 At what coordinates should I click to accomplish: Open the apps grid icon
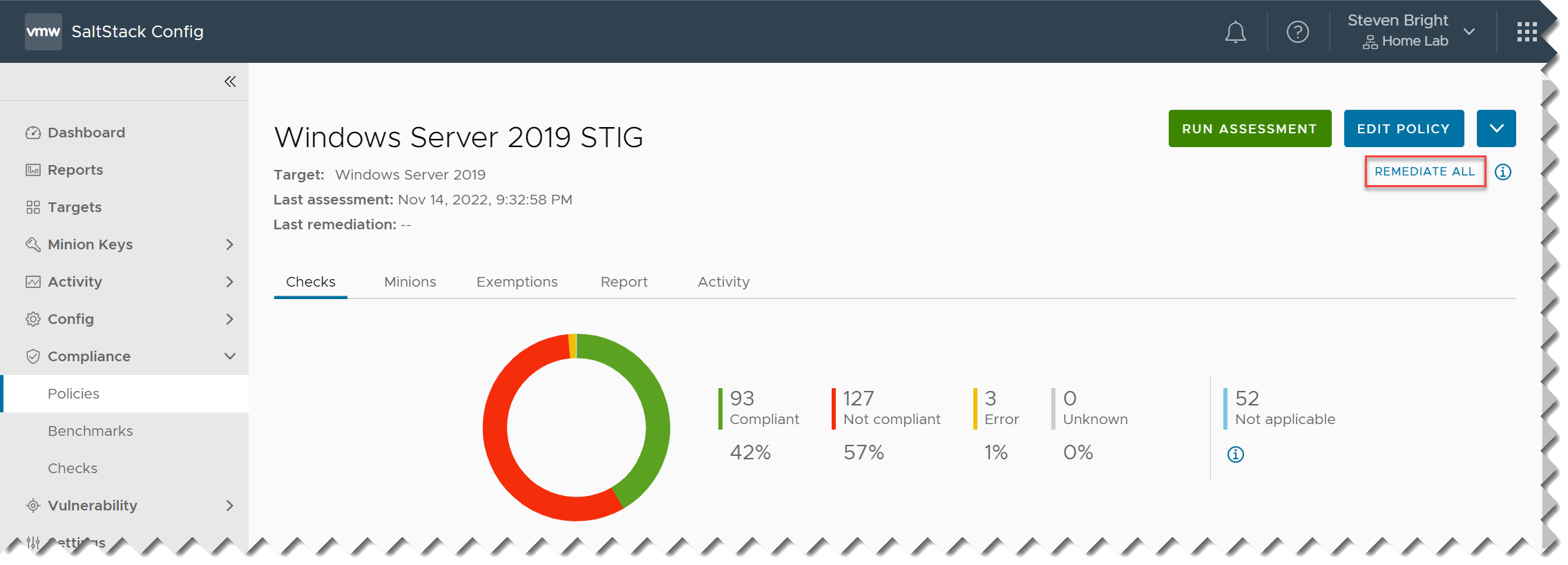pyautogui.click(x=1527, y=32)
